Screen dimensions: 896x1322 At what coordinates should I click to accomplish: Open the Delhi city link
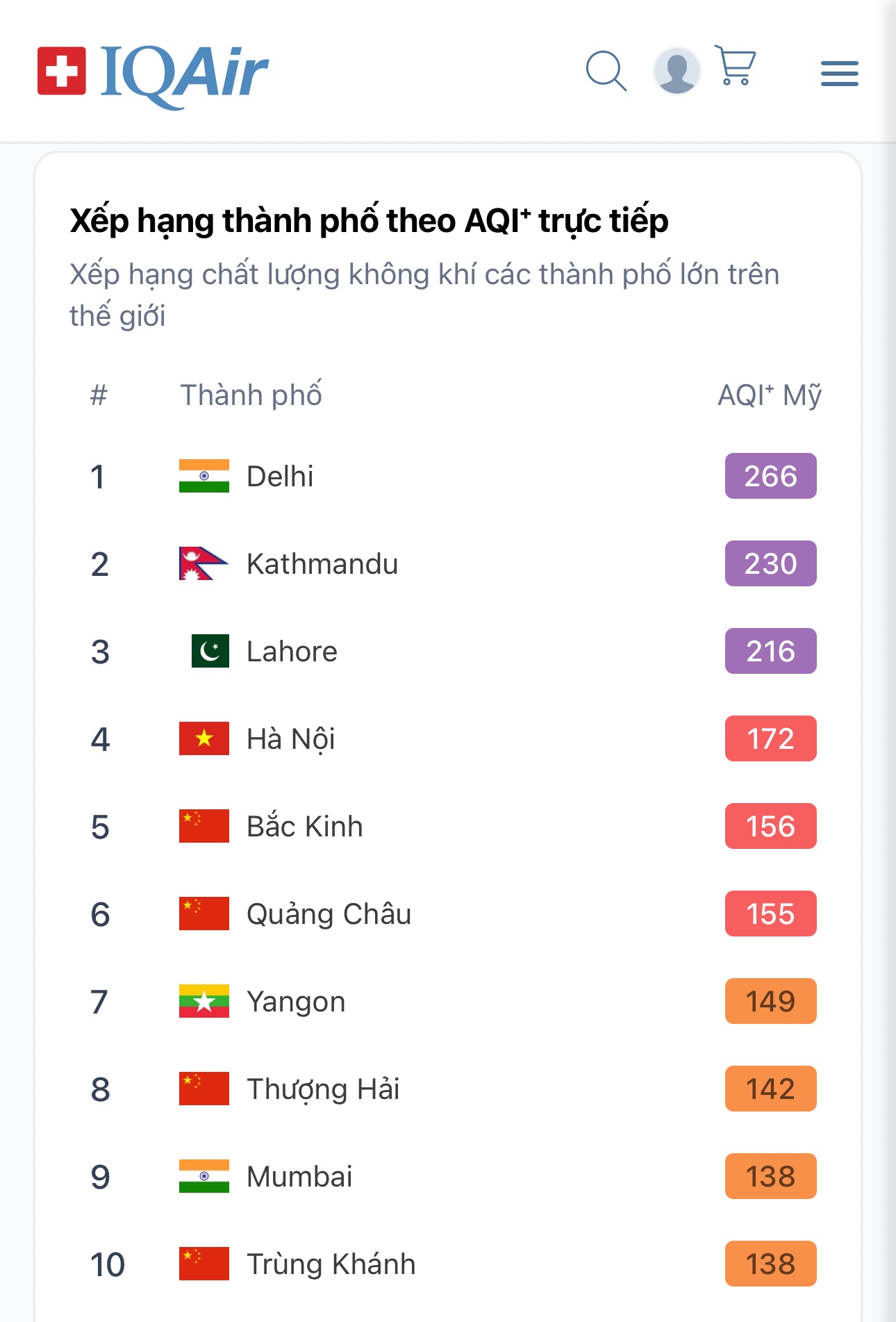click(280, 477)
